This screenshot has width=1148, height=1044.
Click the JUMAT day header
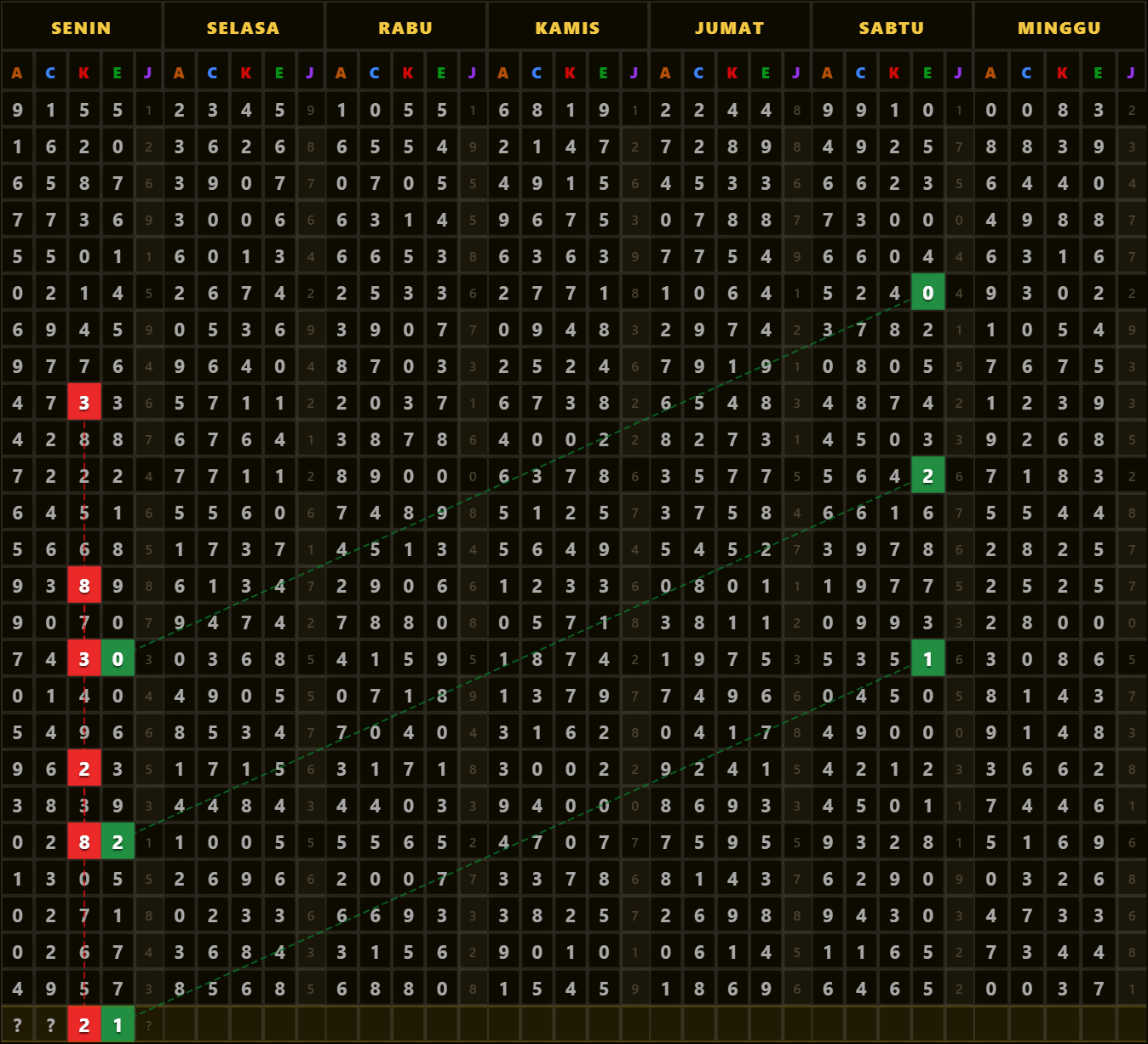729,27
